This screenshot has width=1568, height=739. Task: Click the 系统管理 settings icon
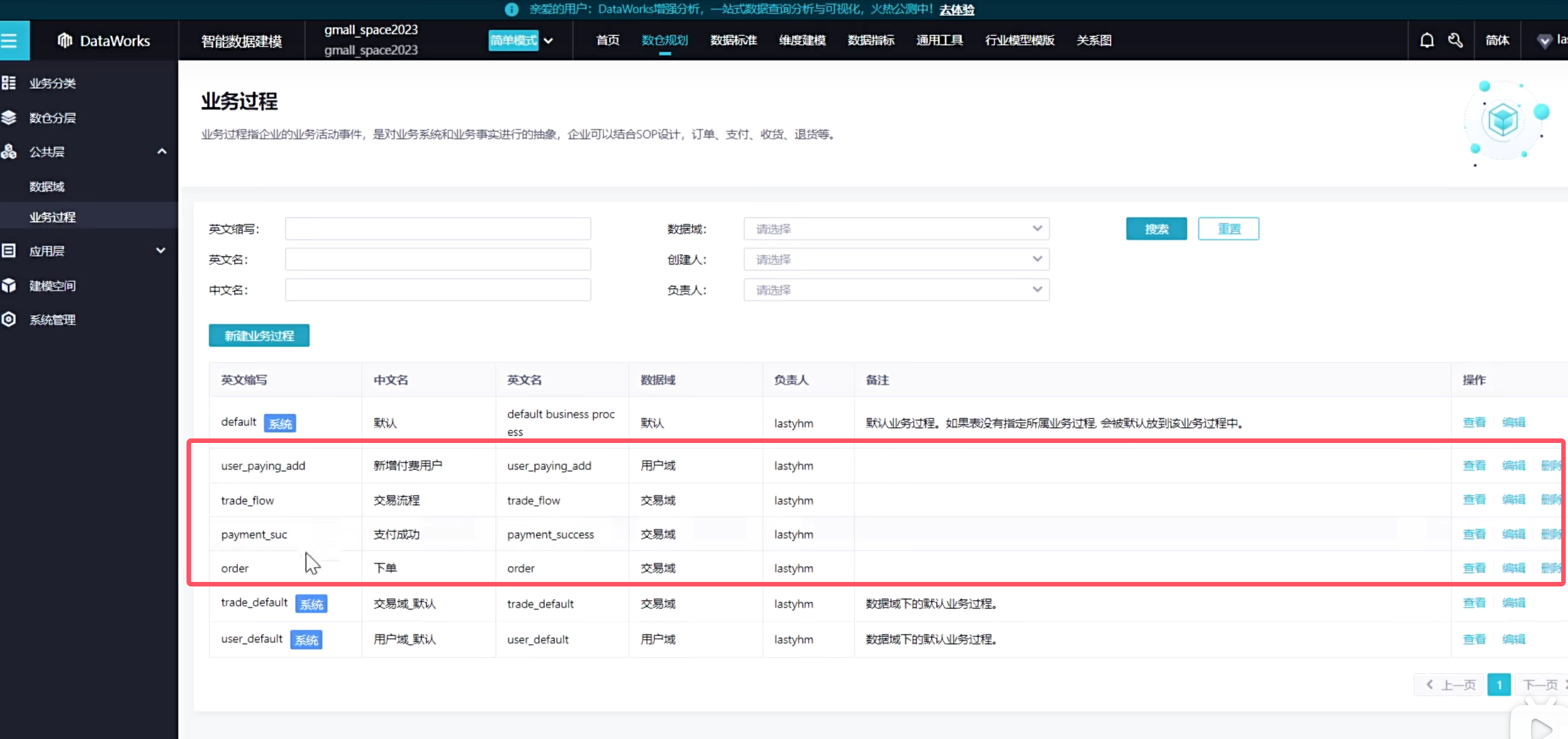tap(9, 319)
